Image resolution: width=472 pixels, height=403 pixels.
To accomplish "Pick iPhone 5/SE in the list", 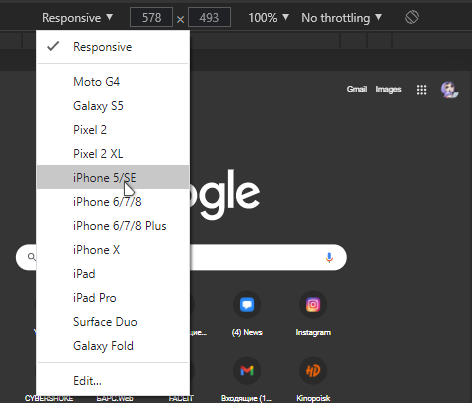I will pyautogui.click(x=113, y=177).
